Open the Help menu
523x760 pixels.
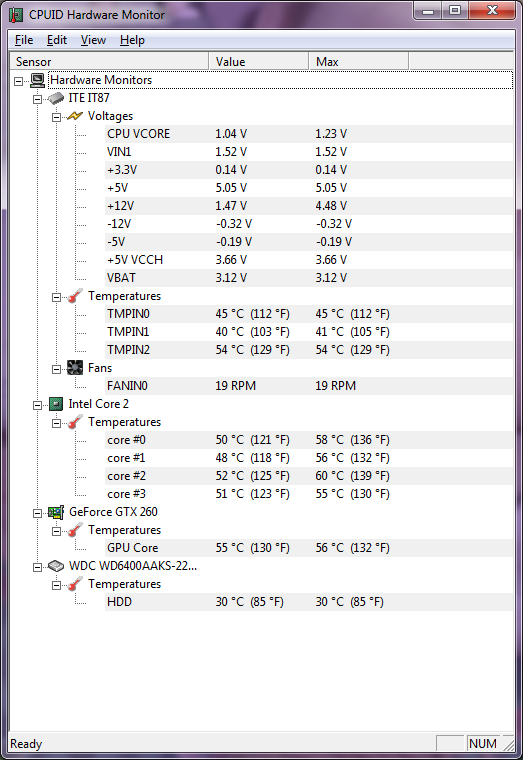click(132, 40)
